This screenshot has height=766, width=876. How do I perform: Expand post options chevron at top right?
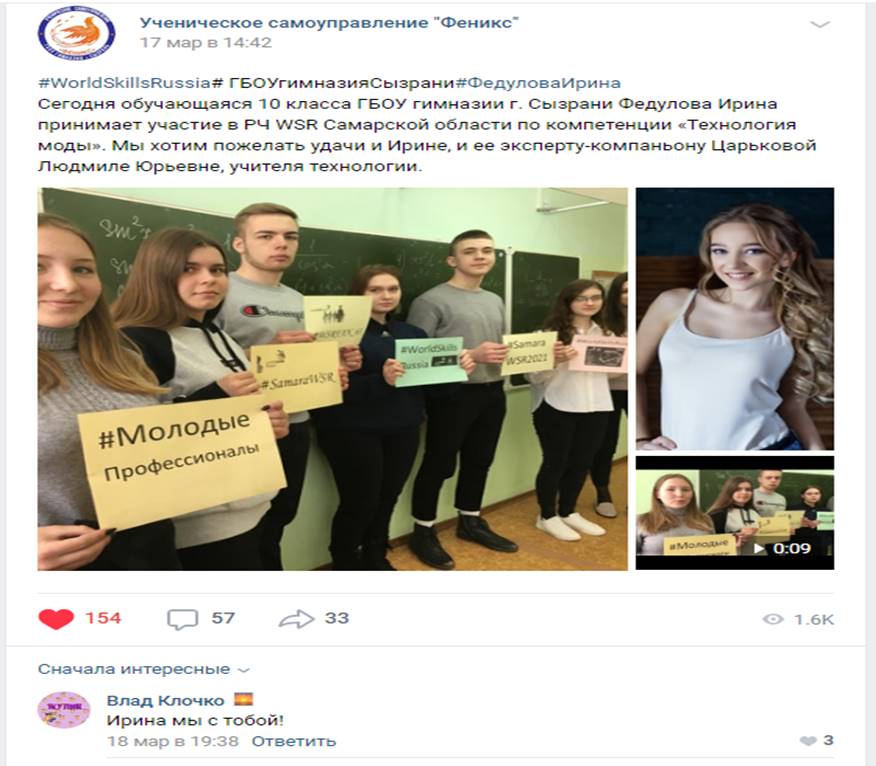point(820,25)
